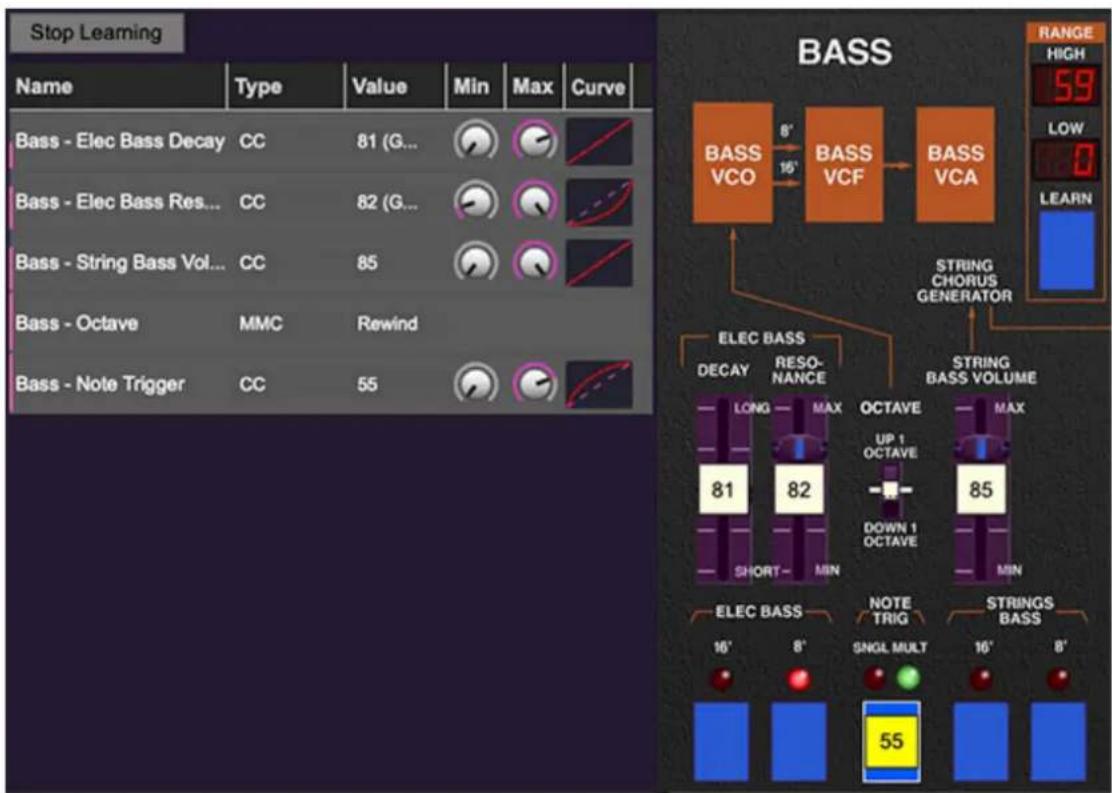Select the Bass - Note Trigger row name
This screenshot has width=1112, height=793.
coord(100,384)
